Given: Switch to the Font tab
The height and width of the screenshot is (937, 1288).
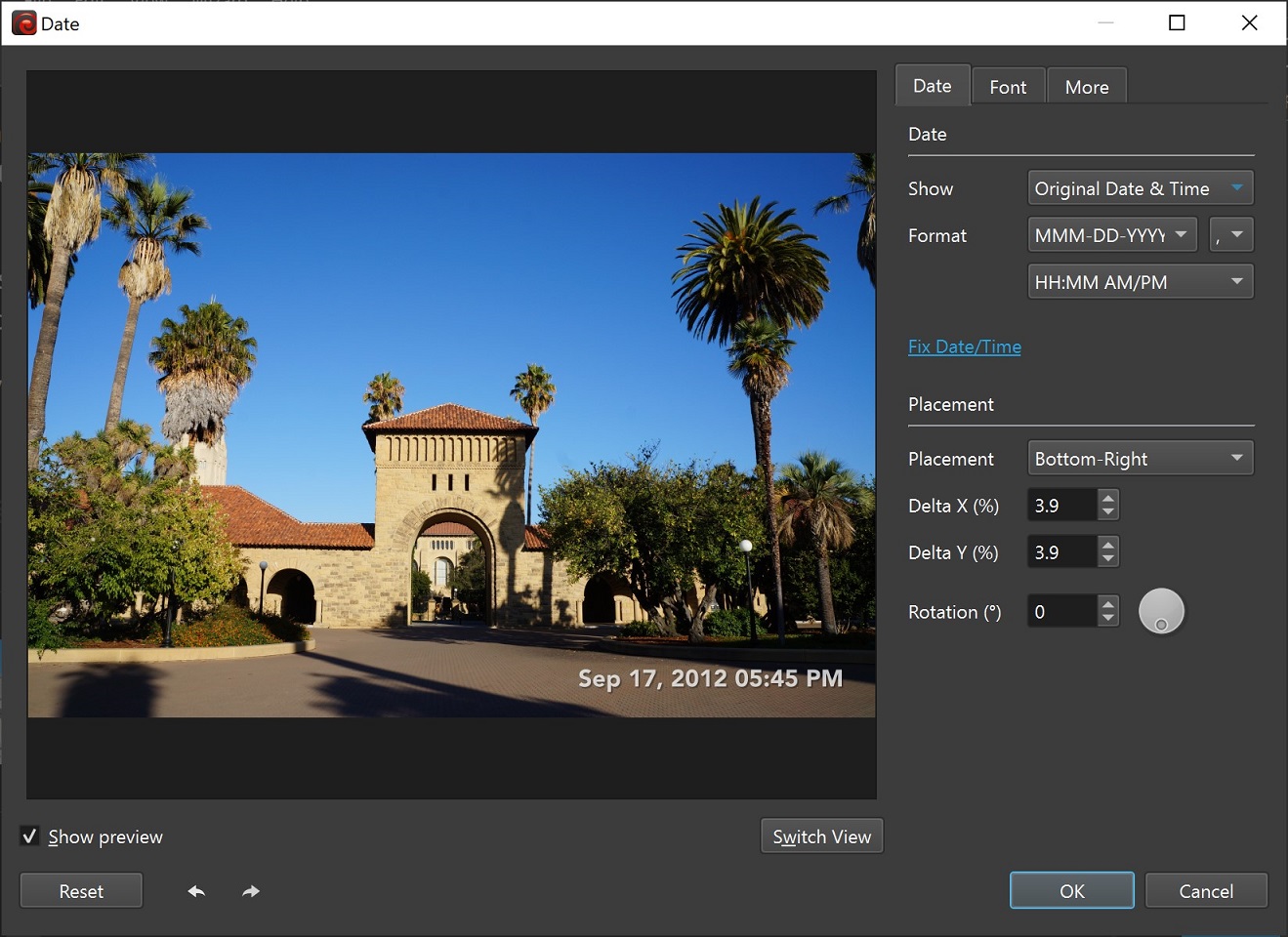Looking at the screenshot, I should pyautogui.click(x=1009, y=86).
